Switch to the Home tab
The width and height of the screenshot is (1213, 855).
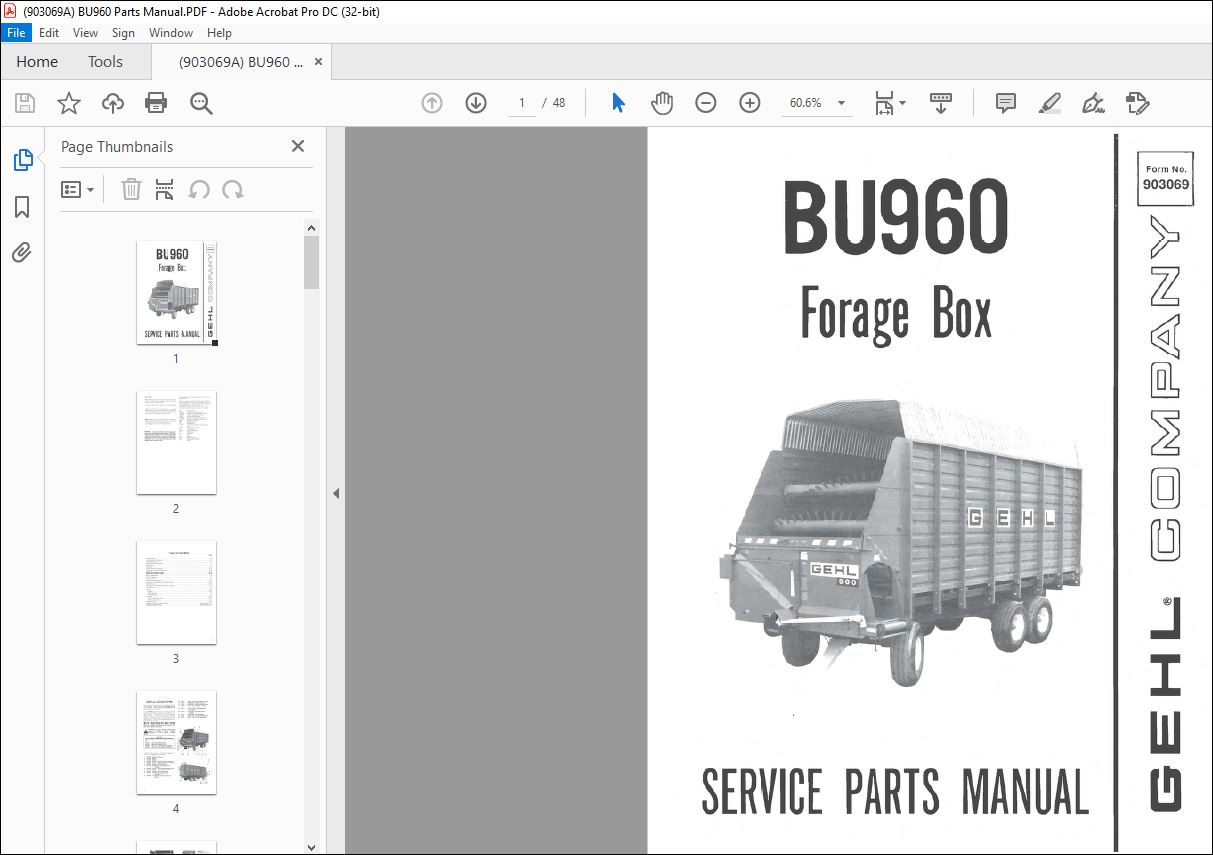[37, 62]
